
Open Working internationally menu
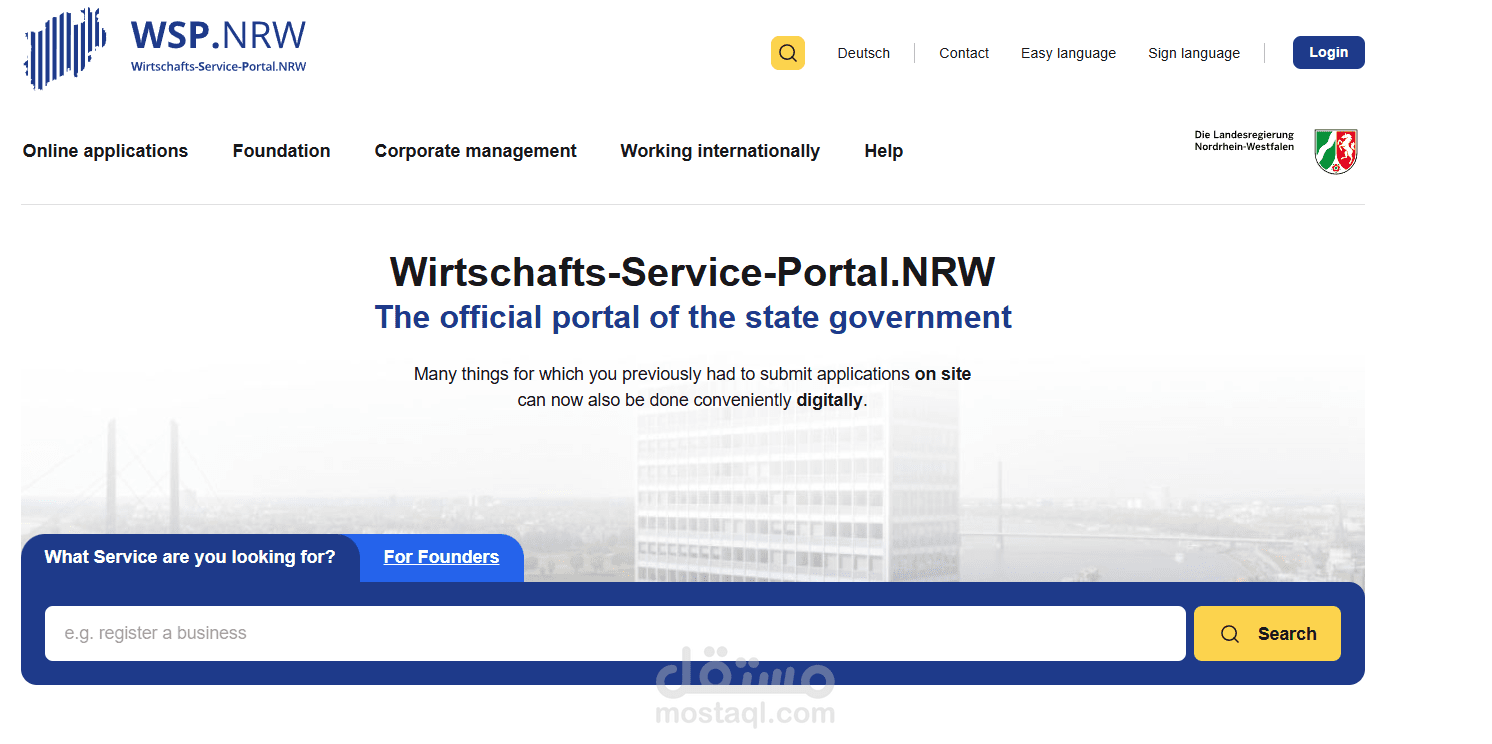pyautogui.click(x=720, y=151)
